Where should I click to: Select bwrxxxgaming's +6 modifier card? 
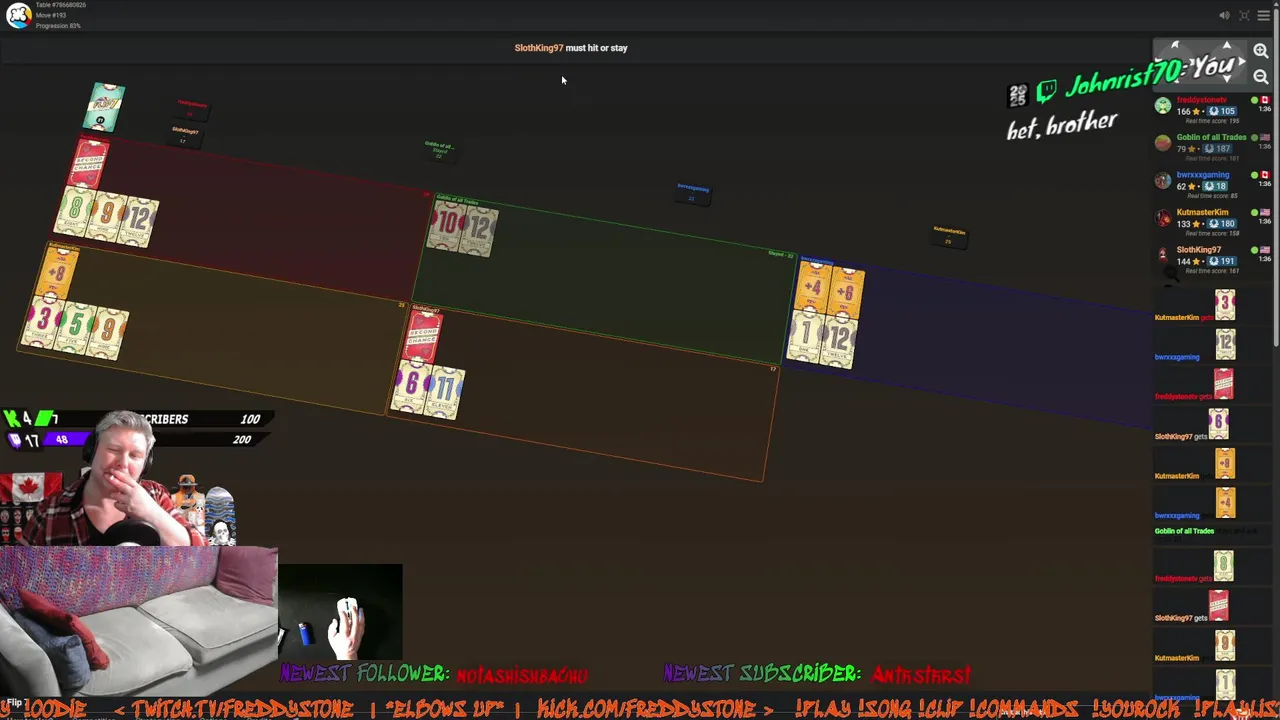[x=847, y=294]
